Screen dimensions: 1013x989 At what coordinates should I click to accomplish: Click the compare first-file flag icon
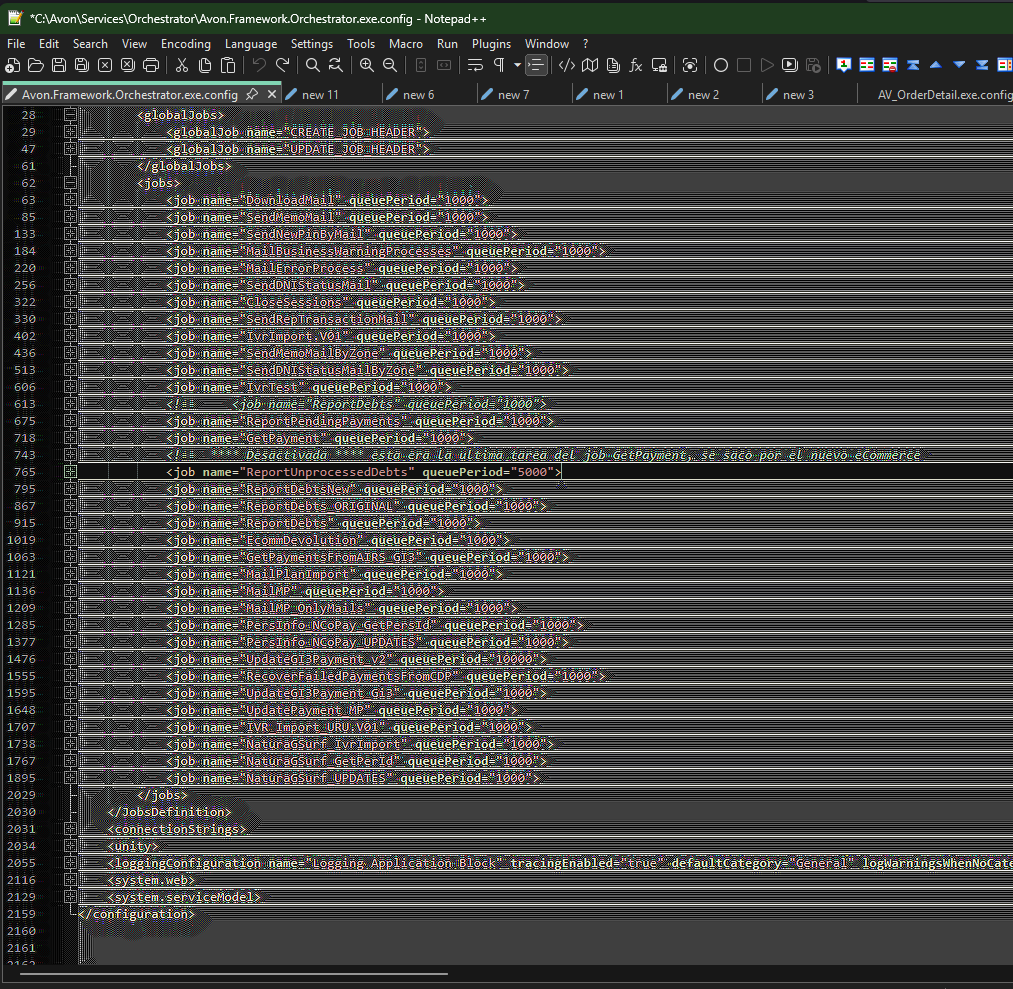pos(843,65)
